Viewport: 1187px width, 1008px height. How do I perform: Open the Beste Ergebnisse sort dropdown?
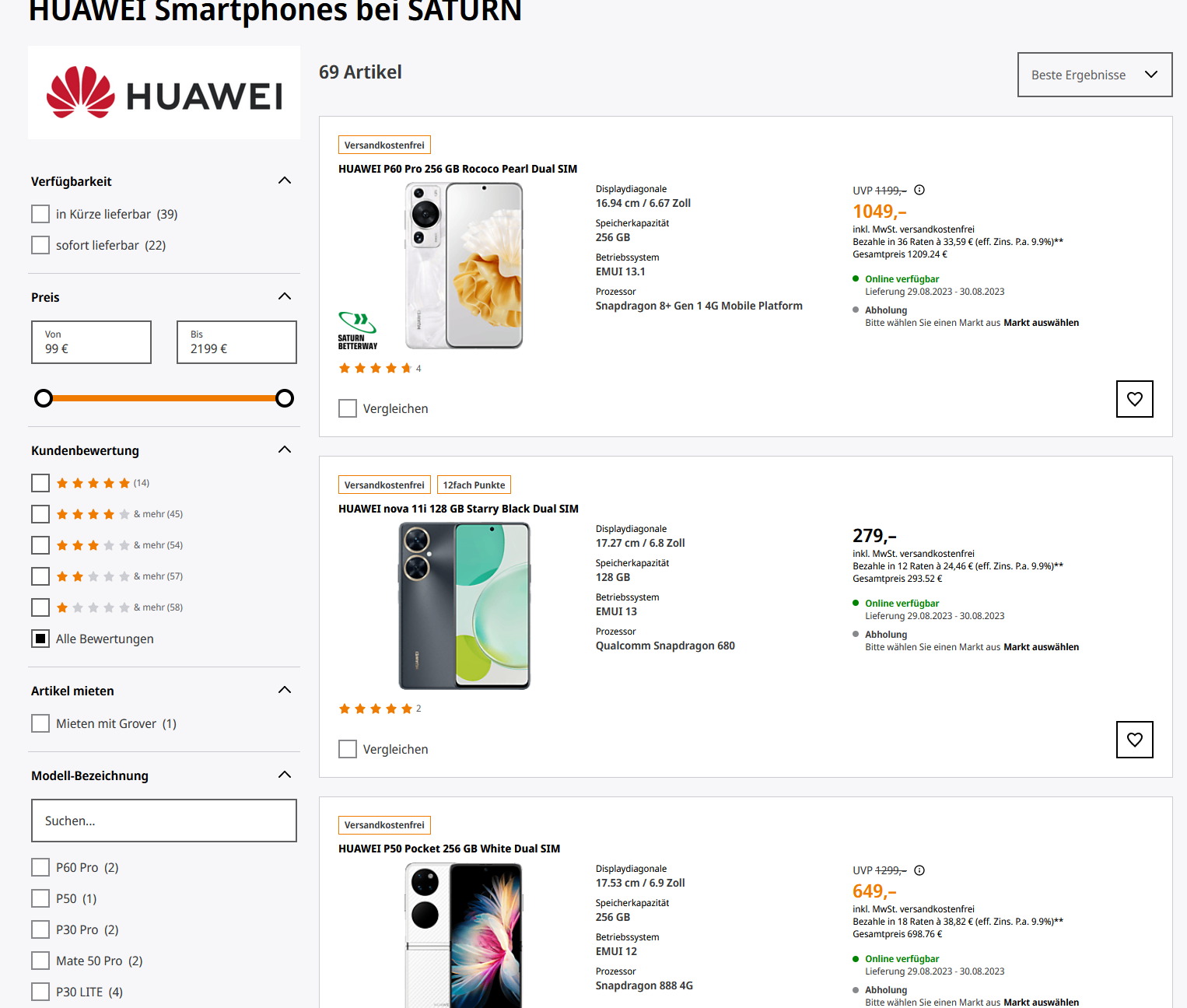click(1094, 75)
